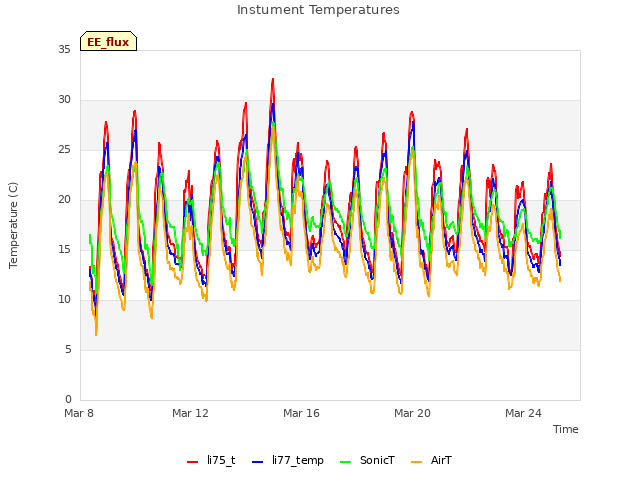Click the red li75_t legend swatch
Screen dimensions: 640x480
[x=192, y=462]
